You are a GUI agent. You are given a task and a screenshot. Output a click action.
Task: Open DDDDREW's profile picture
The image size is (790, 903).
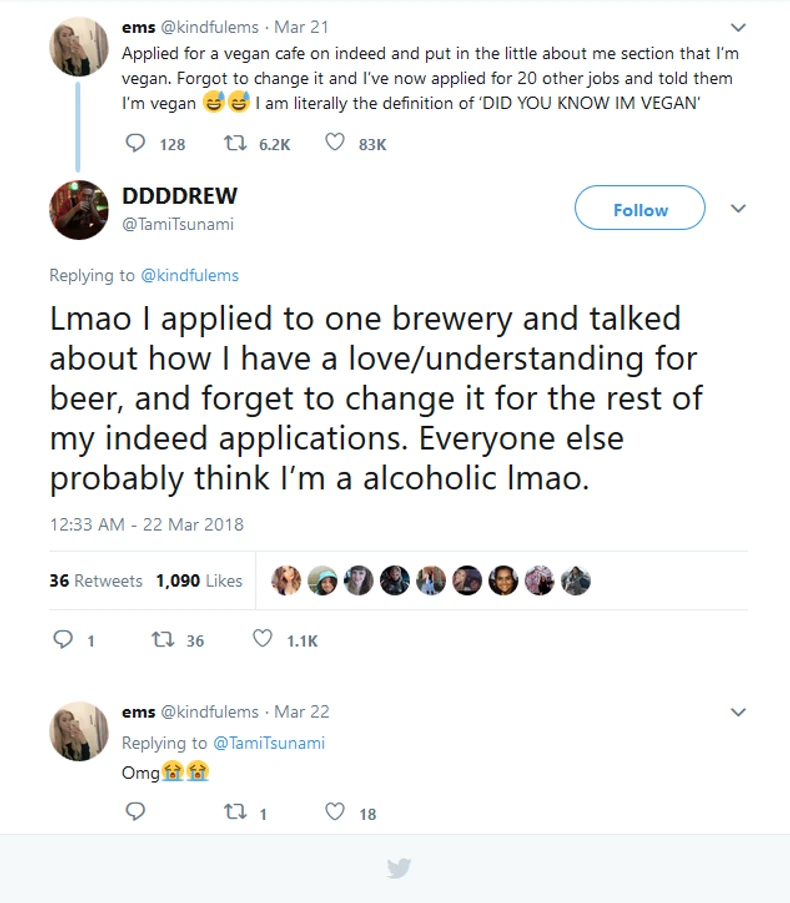[79, 209]
